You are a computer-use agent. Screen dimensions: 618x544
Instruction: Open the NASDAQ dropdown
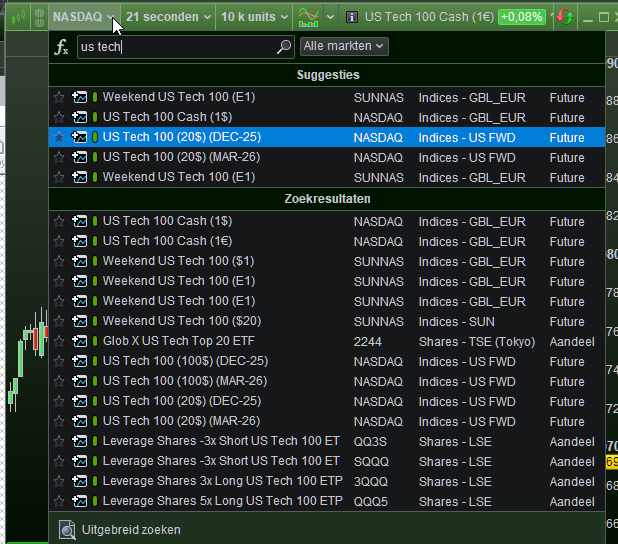(83, 17)
